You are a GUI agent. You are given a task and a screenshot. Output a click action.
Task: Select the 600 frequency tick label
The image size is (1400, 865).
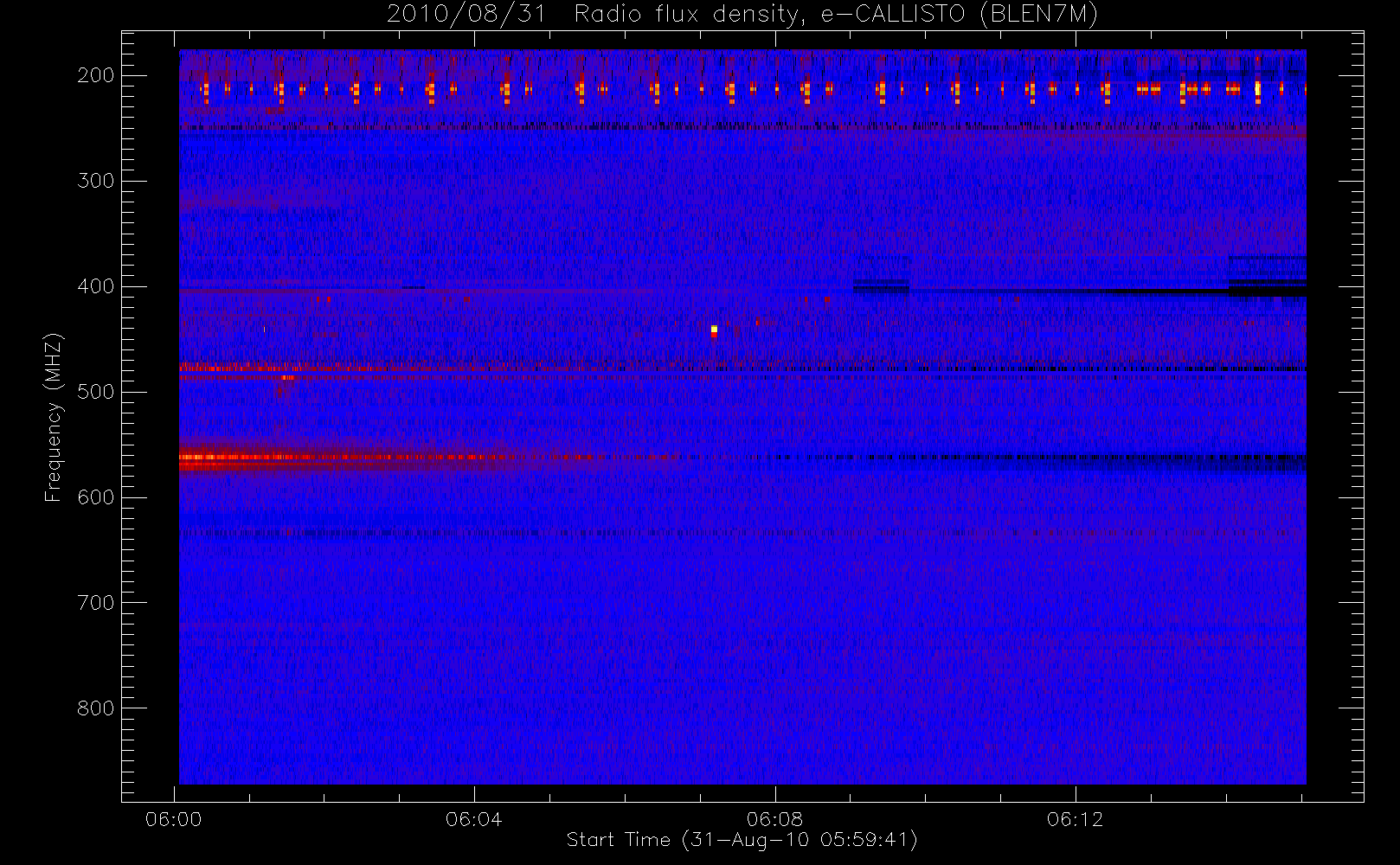click(x=96, y=497)
